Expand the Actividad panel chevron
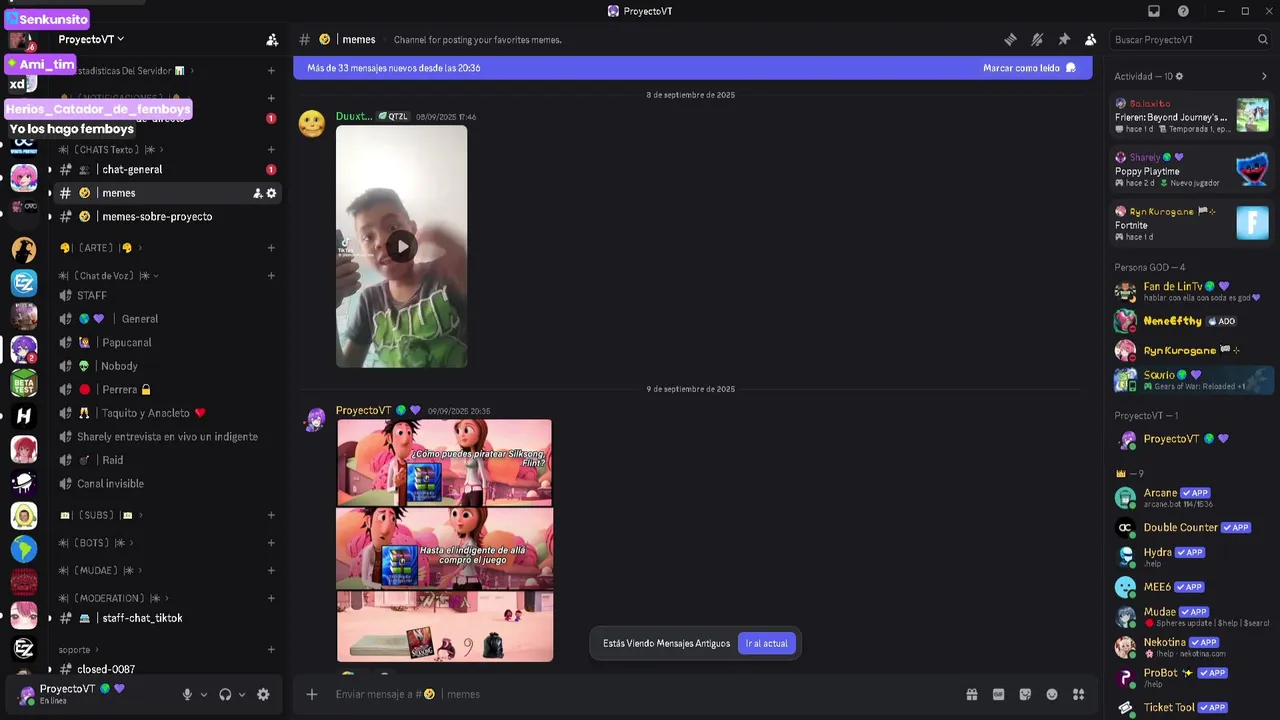The width and height of the screenshot is (1280, 720). [x=1264, y=76]
